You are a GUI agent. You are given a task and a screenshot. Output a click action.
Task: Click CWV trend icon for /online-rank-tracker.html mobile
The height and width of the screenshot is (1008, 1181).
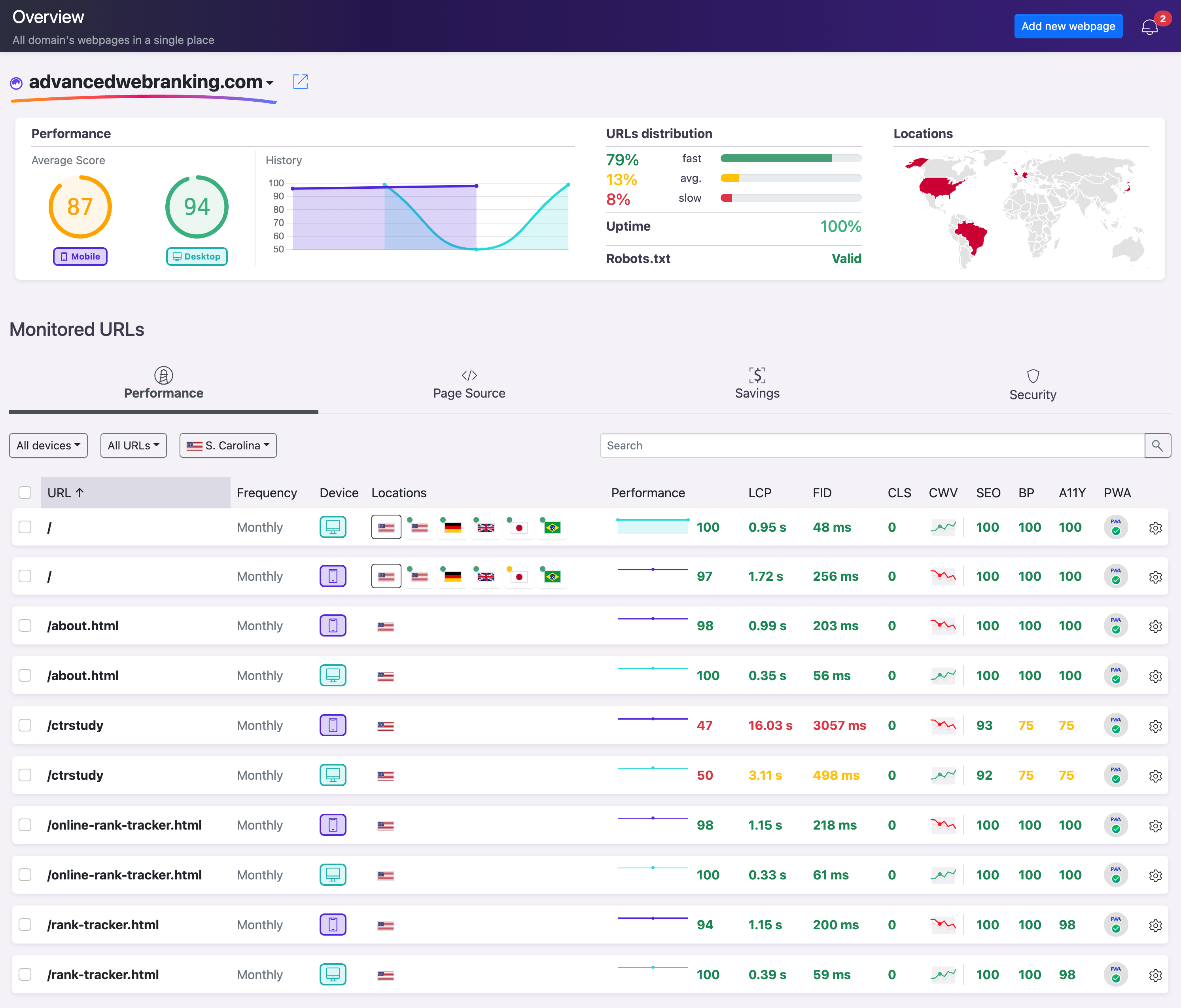943,825
